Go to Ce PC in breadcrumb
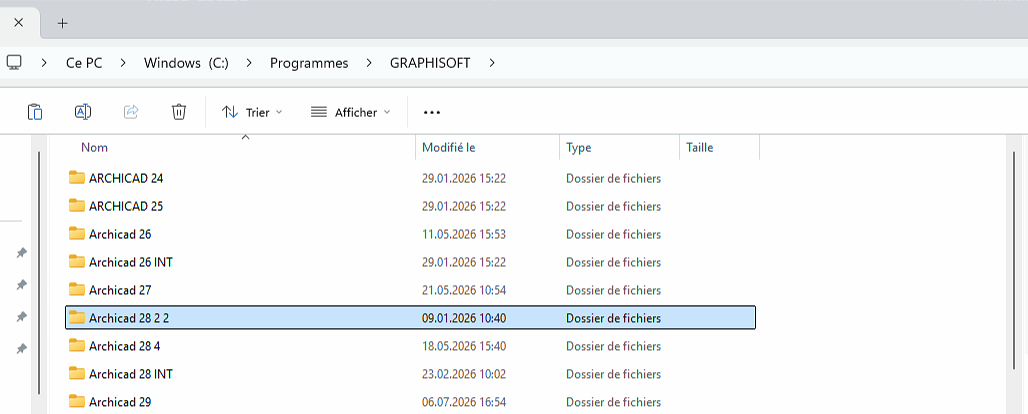The image size is (1028, 414). click(x=84, y=63)
